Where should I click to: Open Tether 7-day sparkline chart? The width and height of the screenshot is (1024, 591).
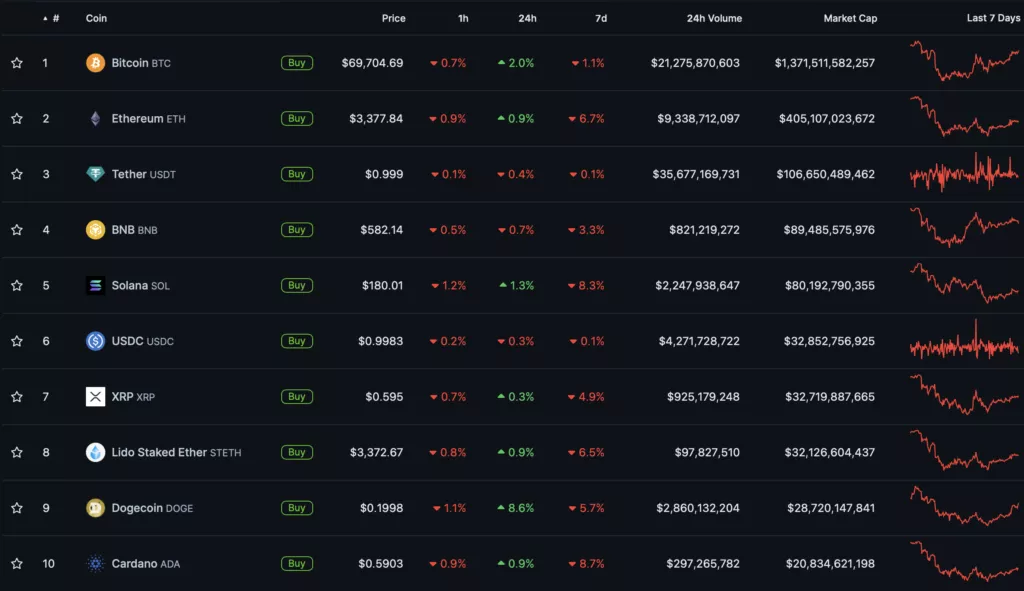pos(965,172)
